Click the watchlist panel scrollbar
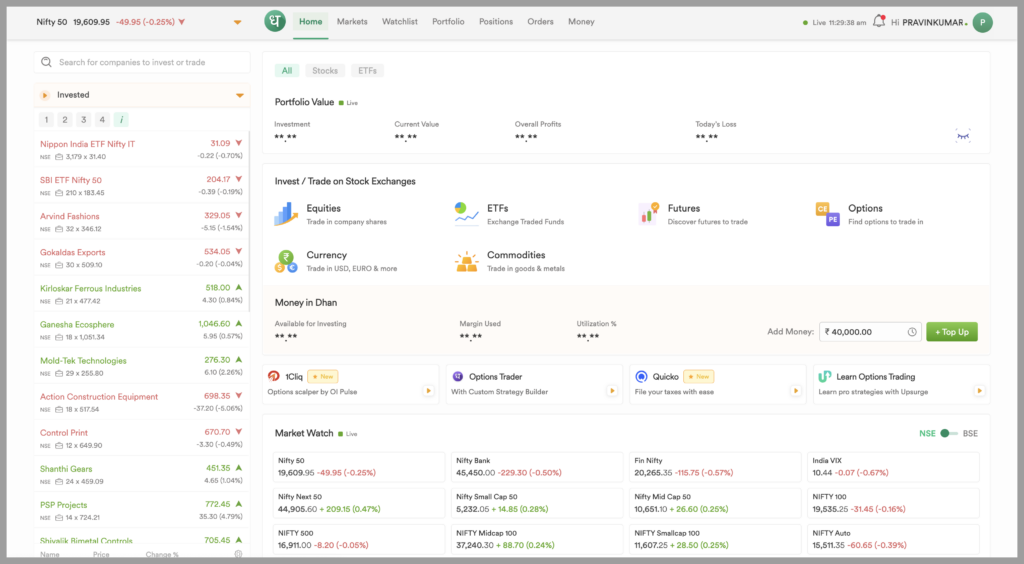Screen dimensions: 1024x564 [249, 222]
